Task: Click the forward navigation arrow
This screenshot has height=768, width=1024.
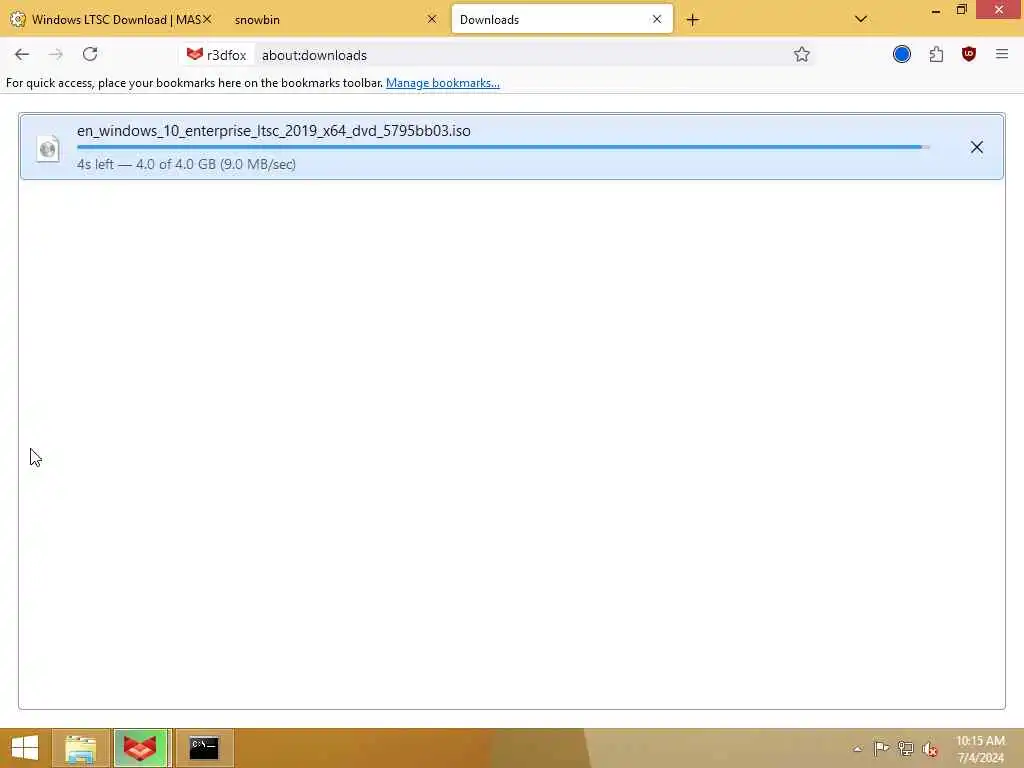Action: point(56,55)
